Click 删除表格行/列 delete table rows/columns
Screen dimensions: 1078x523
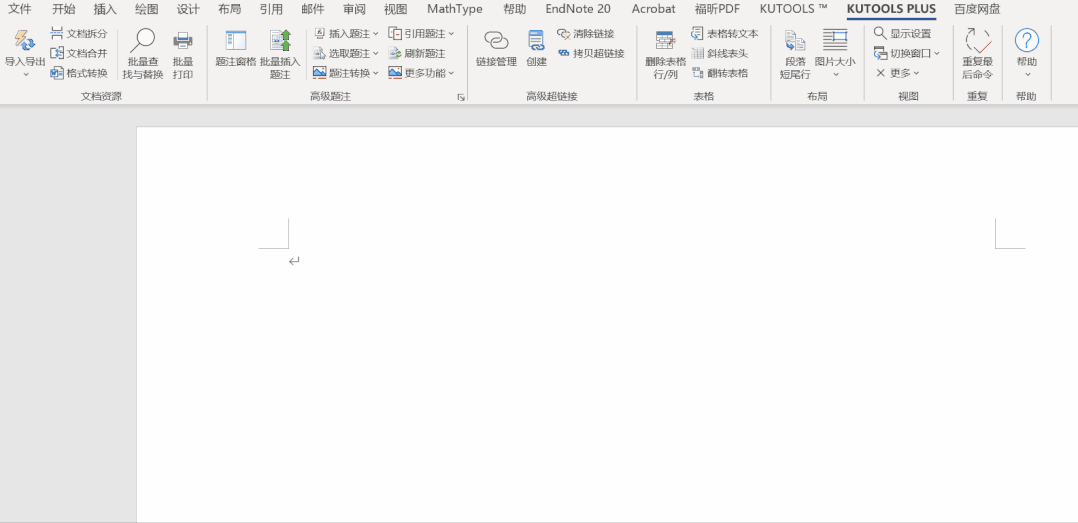pyautogui.click(x=665, y=55)
